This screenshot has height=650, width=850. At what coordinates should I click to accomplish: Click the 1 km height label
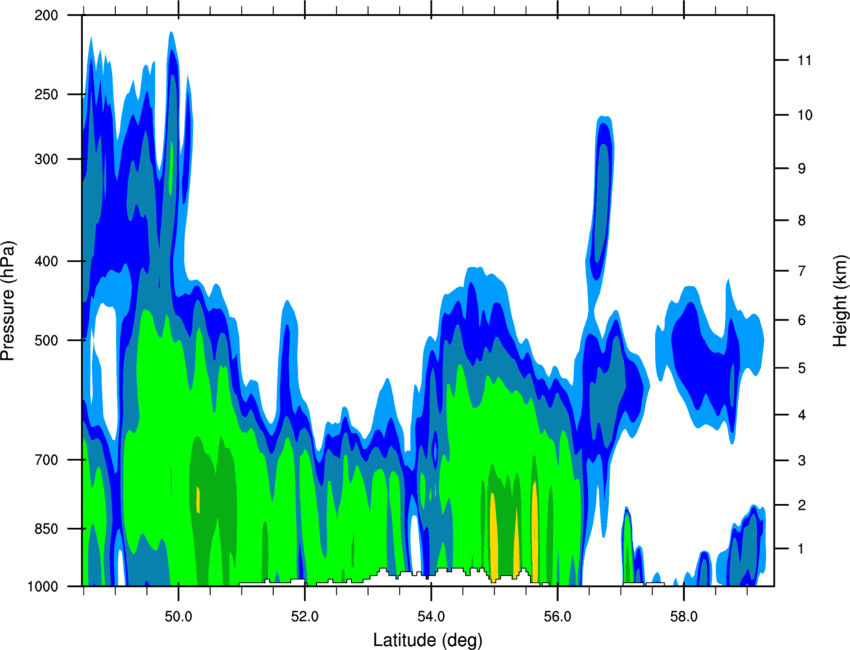(802, 549)
